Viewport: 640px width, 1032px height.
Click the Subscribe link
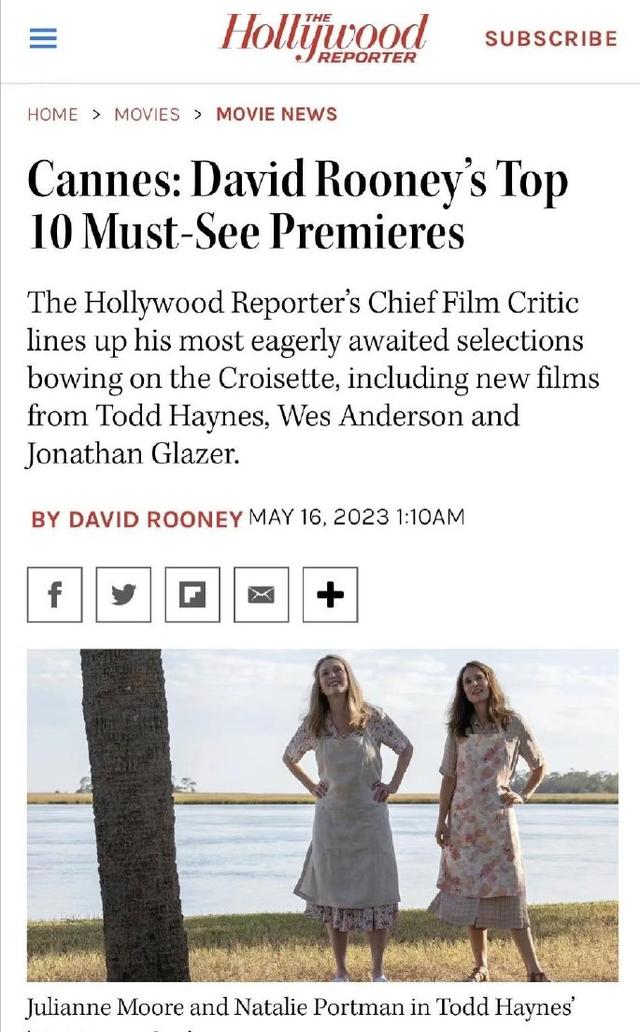(x=551, y=39)
